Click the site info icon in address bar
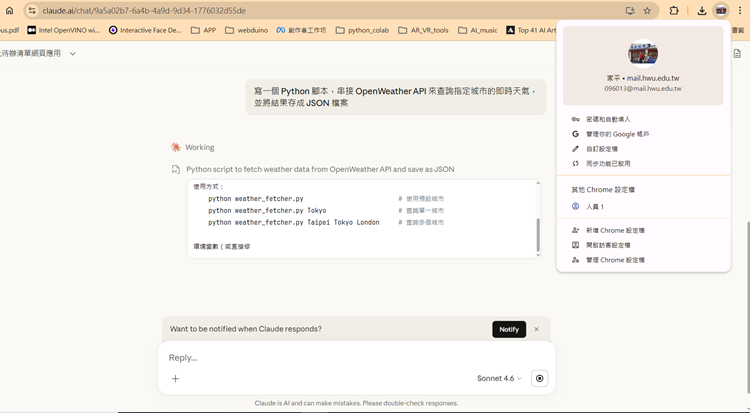Viewport: 750px width, 413px height. (x=32, y=10)
